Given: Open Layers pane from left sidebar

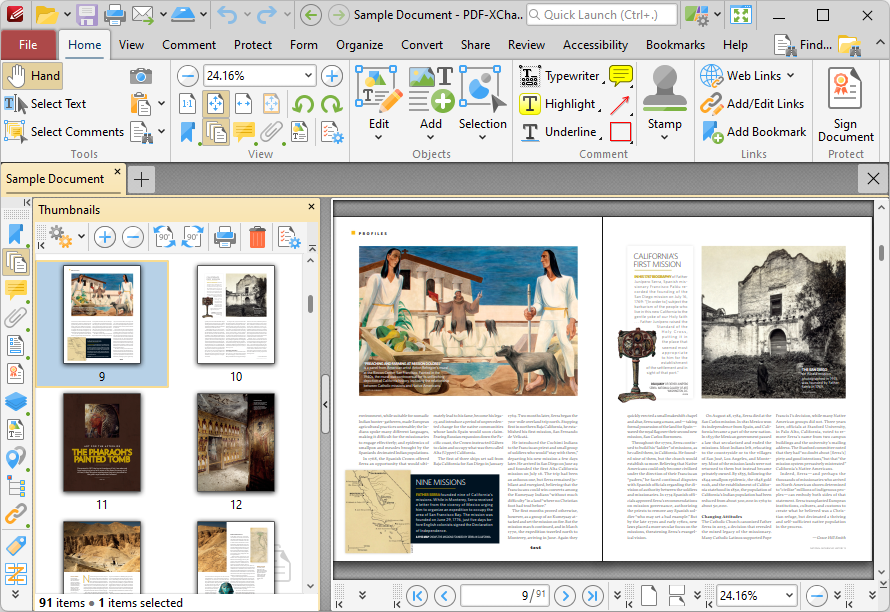Looking at the screenshot, I should pyautogui.click(x=16, y=402).
